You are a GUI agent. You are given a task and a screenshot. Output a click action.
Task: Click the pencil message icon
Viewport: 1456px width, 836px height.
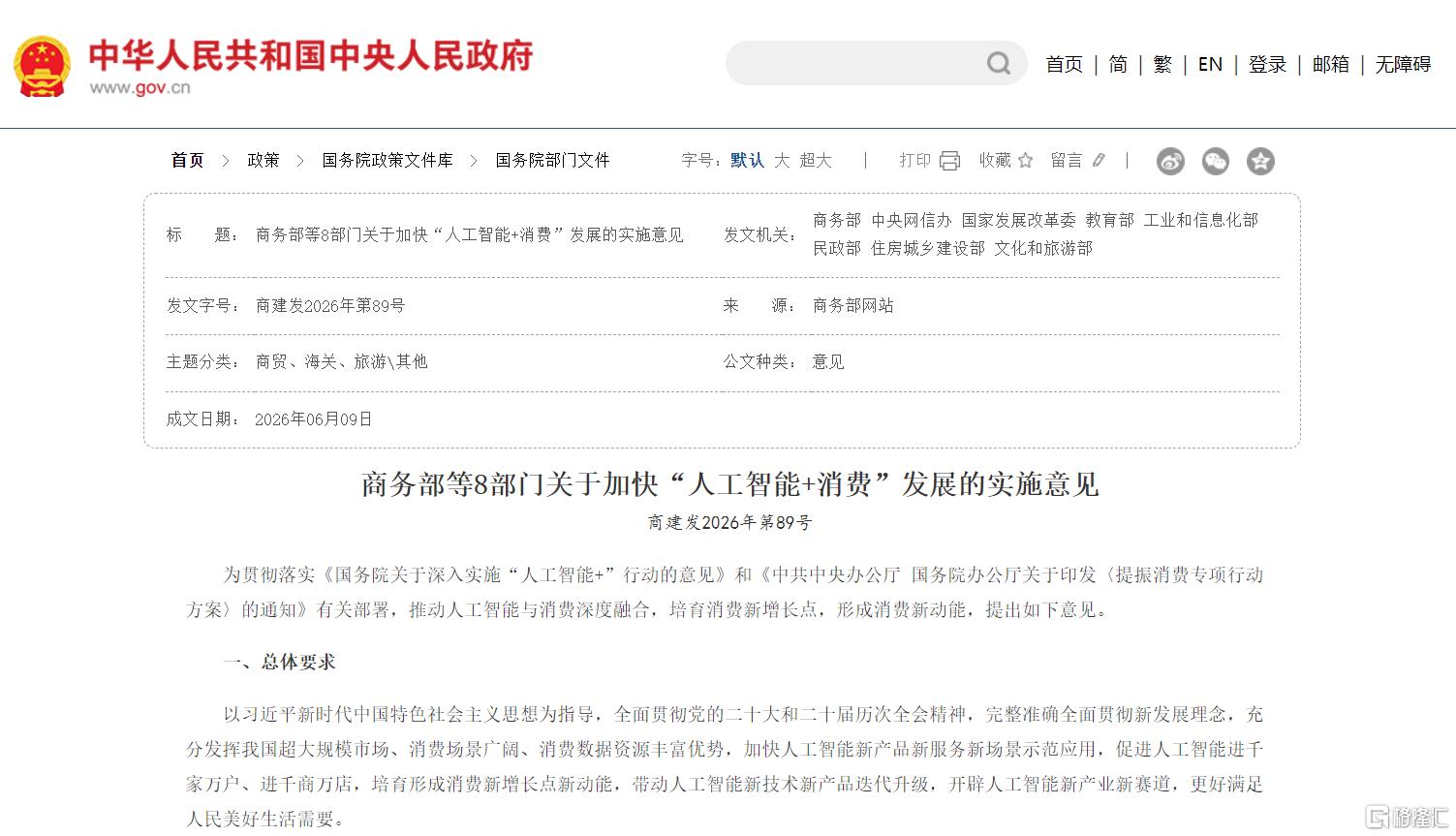click(1099, 161)
